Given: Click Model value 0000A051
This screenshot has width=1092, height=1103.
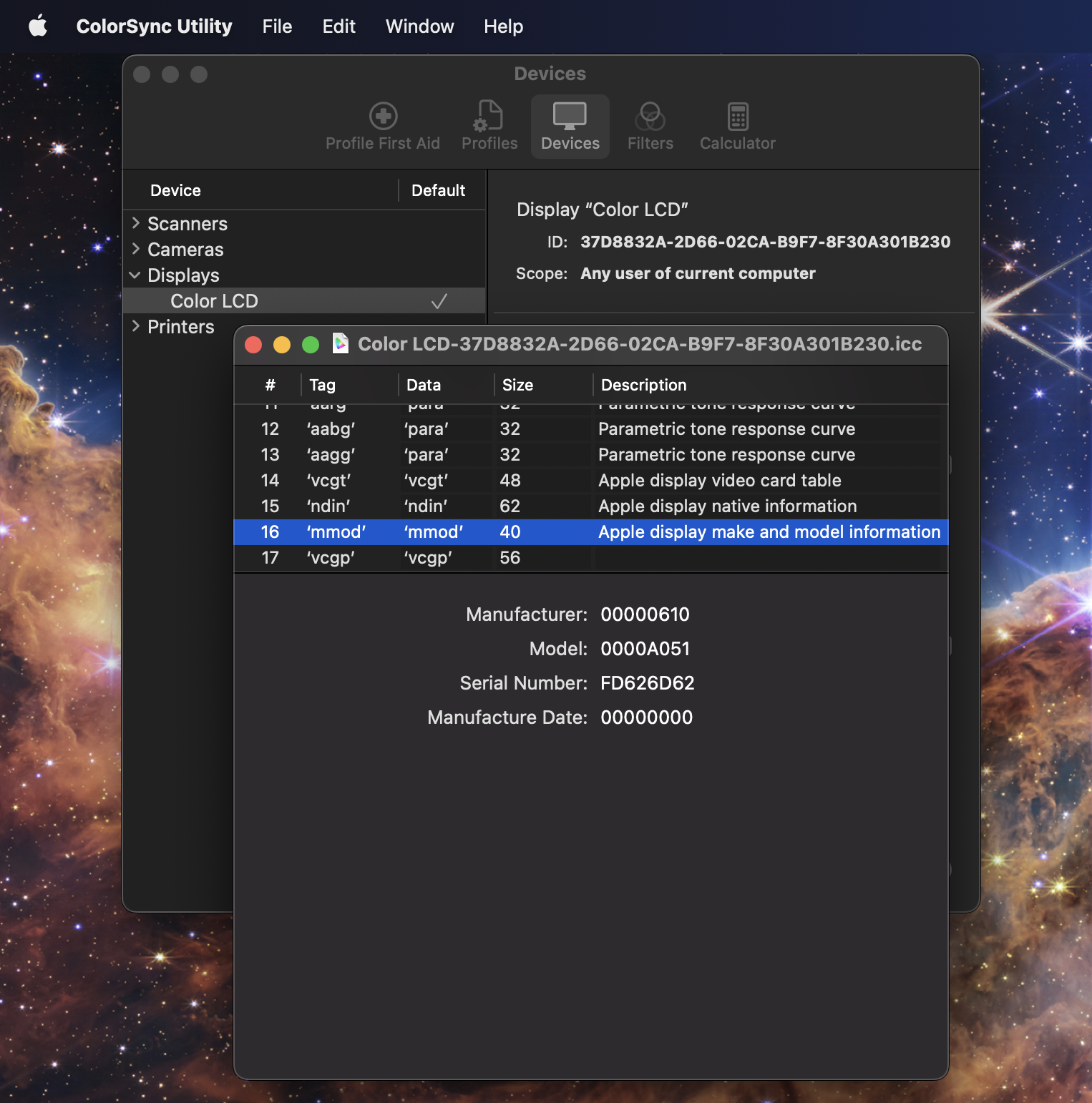Looking at the screenshot, I should 645,649.
